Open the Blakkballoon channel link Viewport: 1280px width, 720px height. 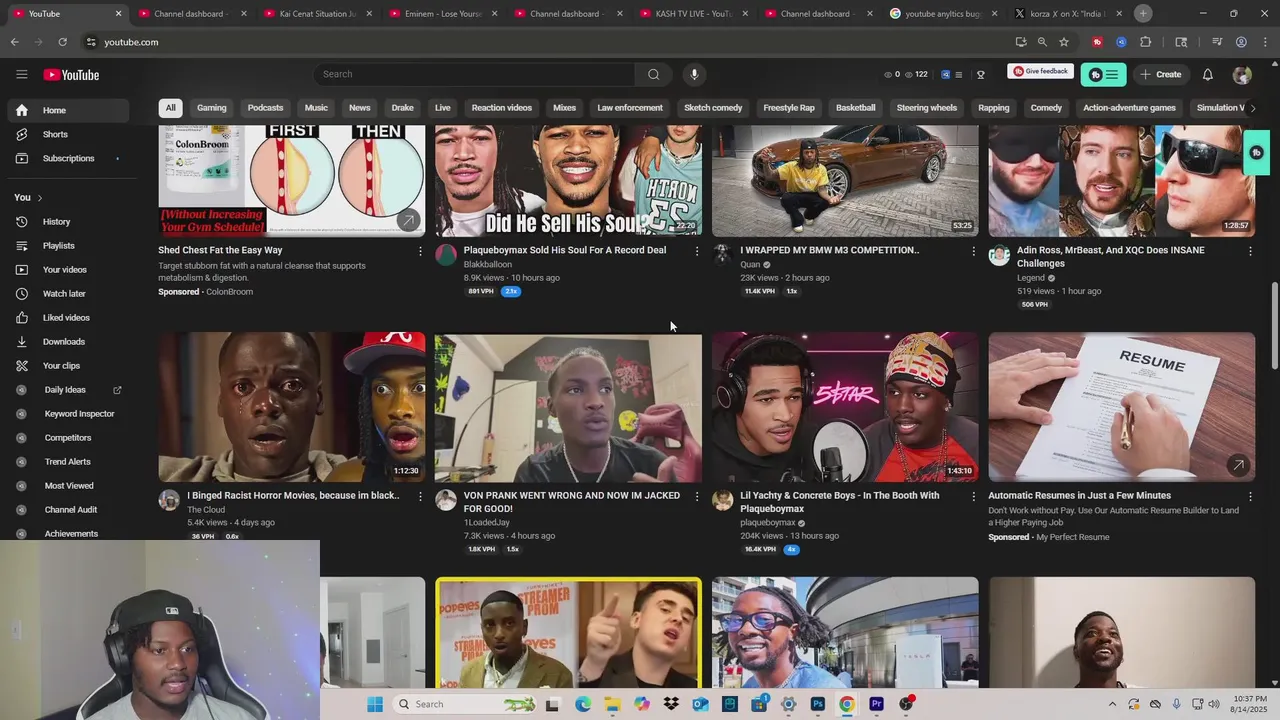488,265
